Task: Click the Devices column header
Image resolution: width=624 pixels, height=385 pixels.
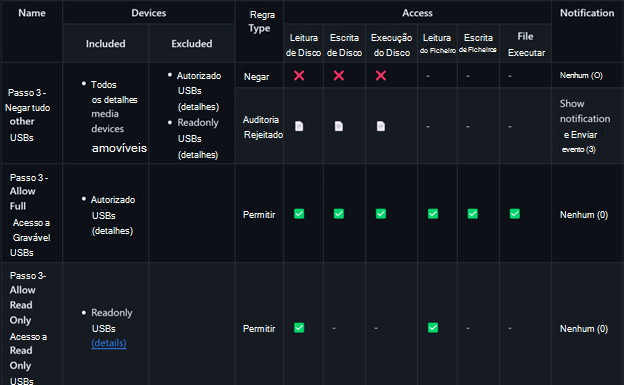Action: [x=148, y=13]
